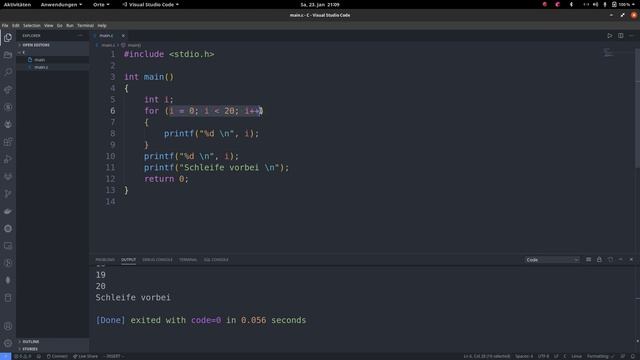Open the editor's More Actions ellipsis
This screenshot has height=360, width=640.
[x=631, y=36]
